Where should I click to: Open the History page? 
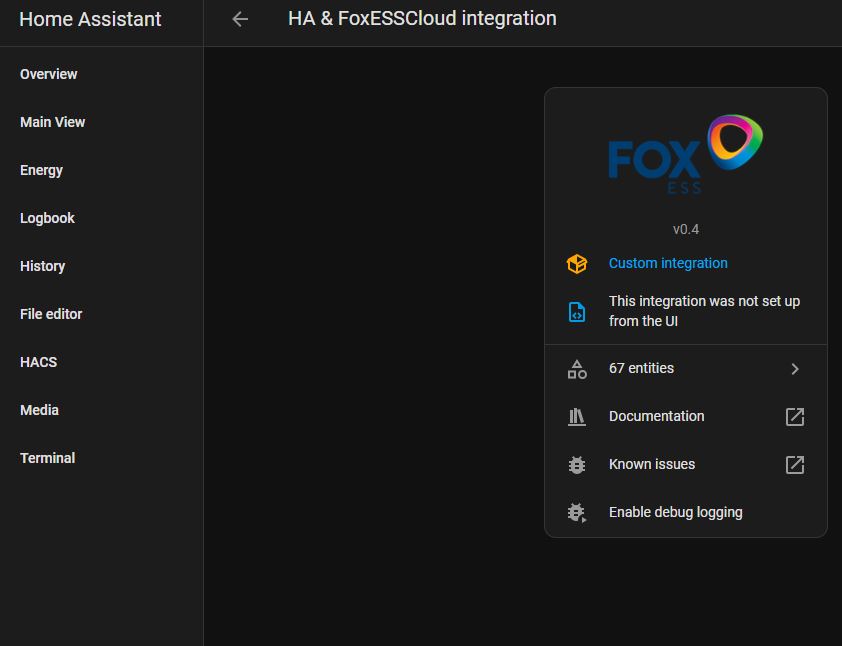(x=43, y=266)
